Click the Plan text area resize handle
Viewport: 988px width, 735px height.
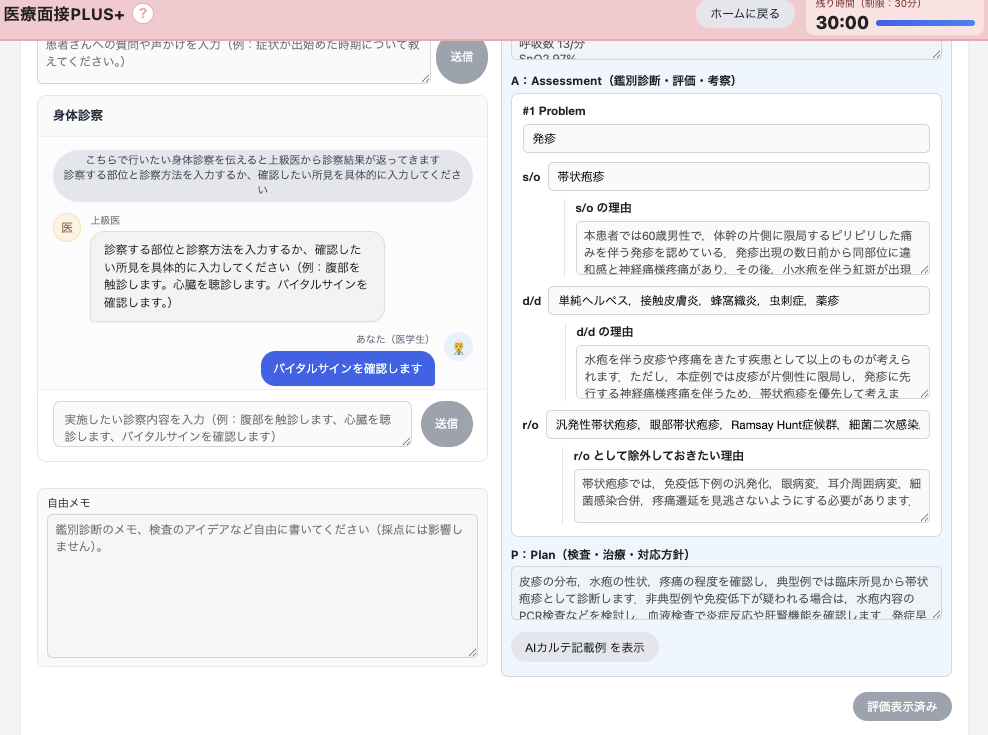coord(936,614)
